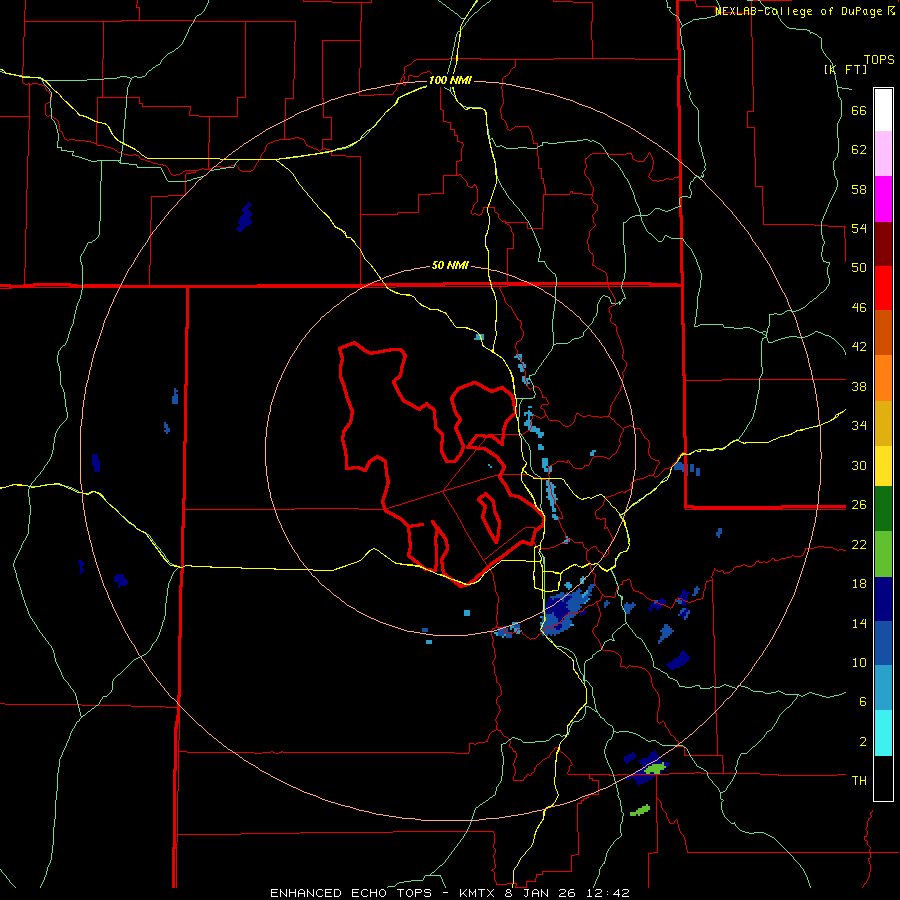The height and width of the screenshot is (900, 900).
Task: Click the "50 NMI" range ring label
Action: tap(450, 265)
